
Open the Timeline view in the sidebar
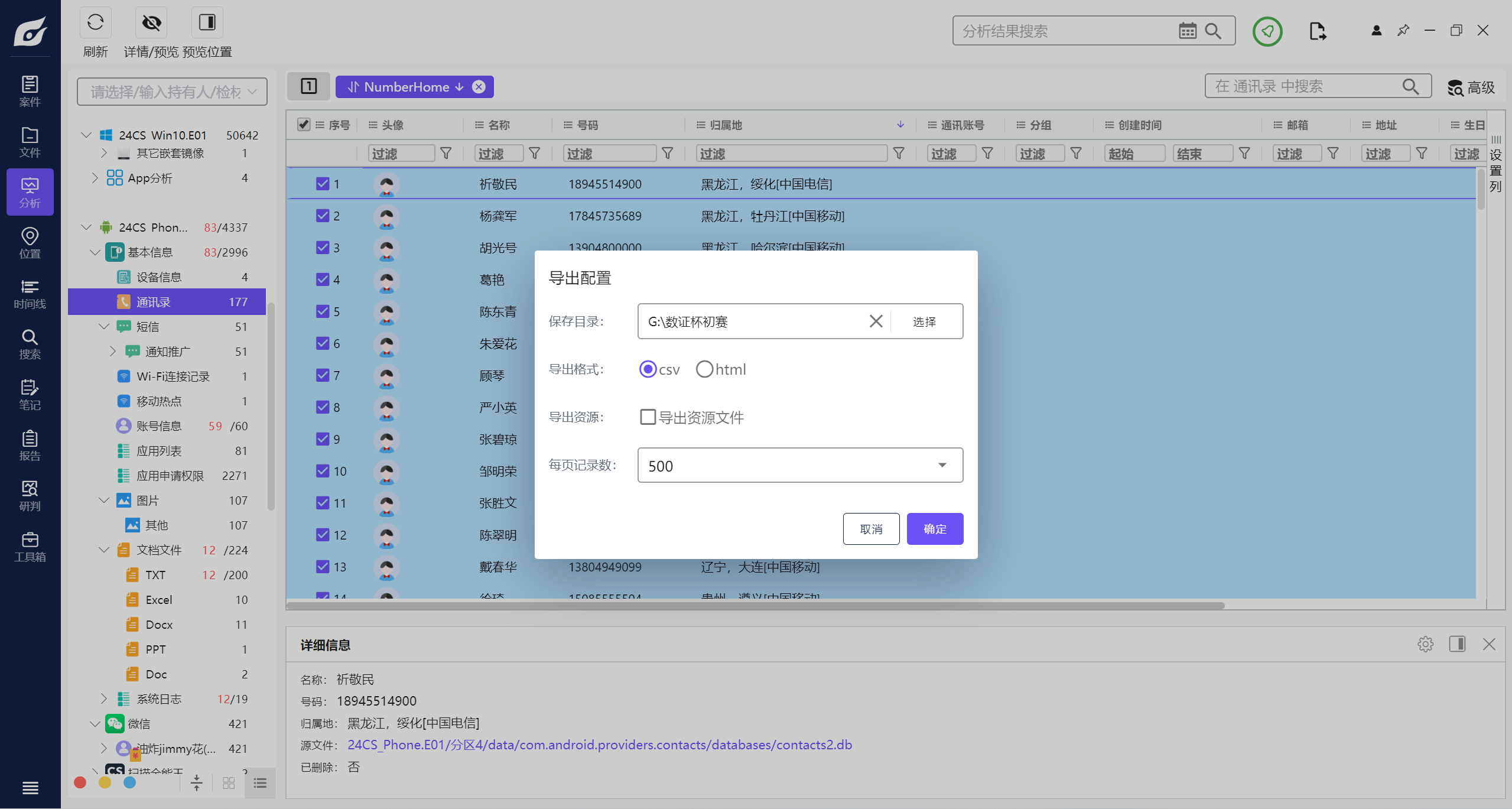[x=30, y=294]
